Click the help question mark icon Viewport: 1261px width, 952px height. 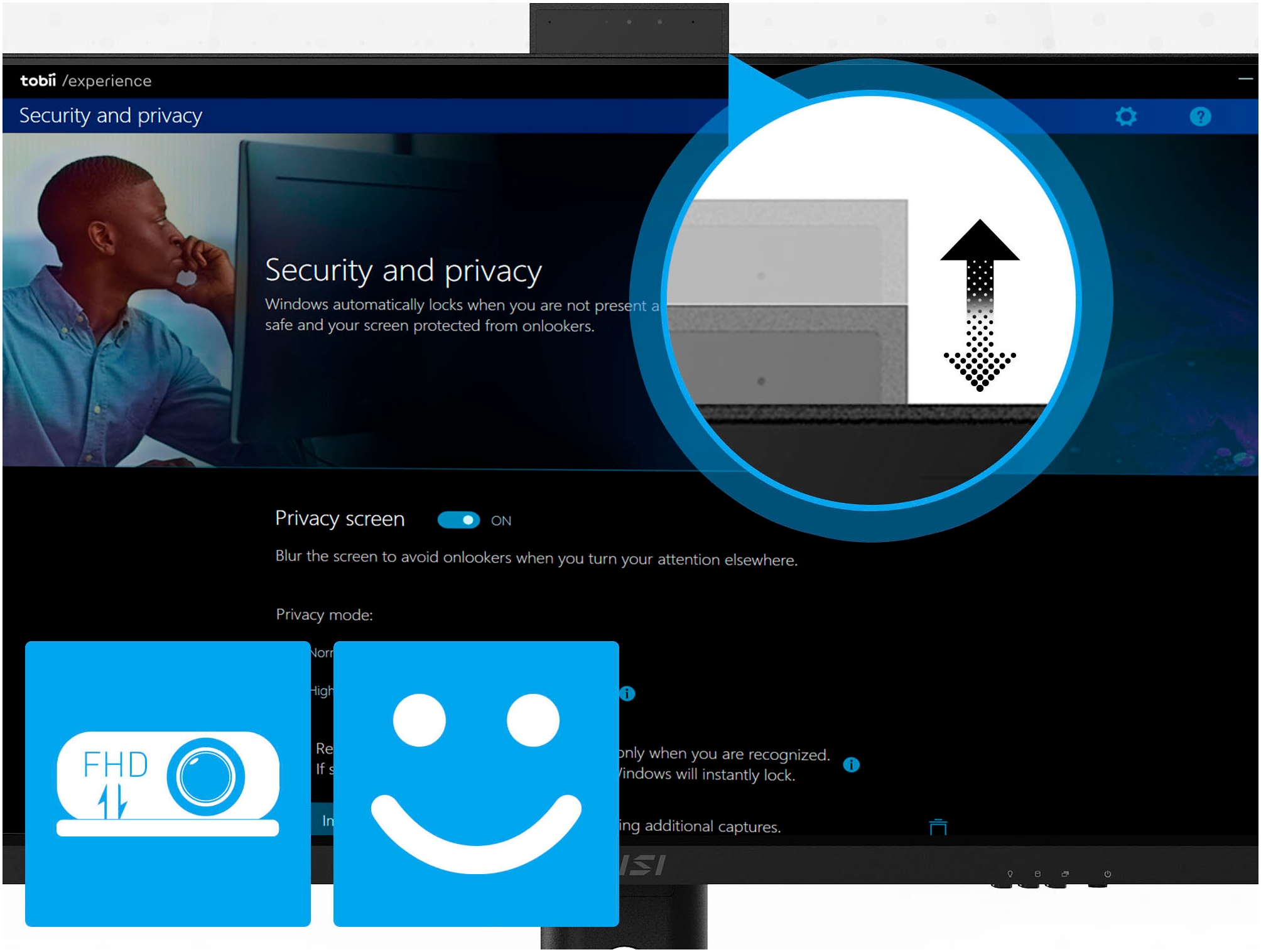pos(1199,116)
